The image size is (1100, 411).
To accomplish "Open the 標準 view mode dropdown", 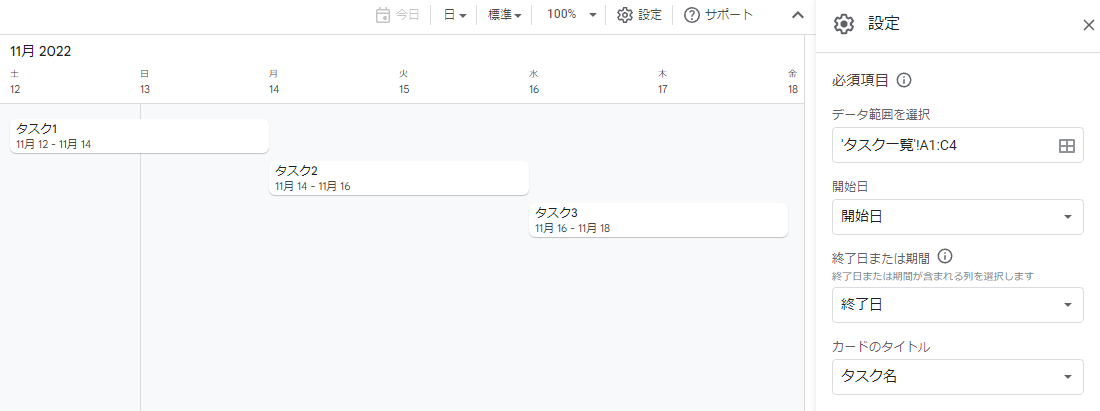I will (504, 15).
